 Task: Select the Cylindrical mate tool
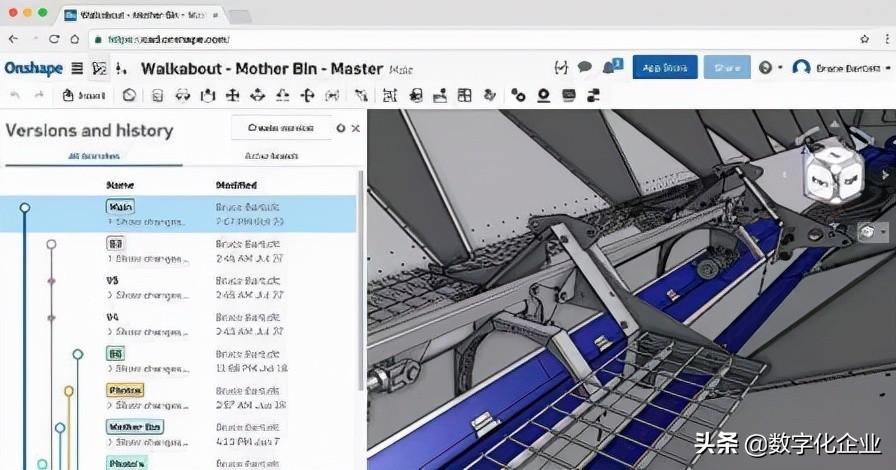coord(258,95)
